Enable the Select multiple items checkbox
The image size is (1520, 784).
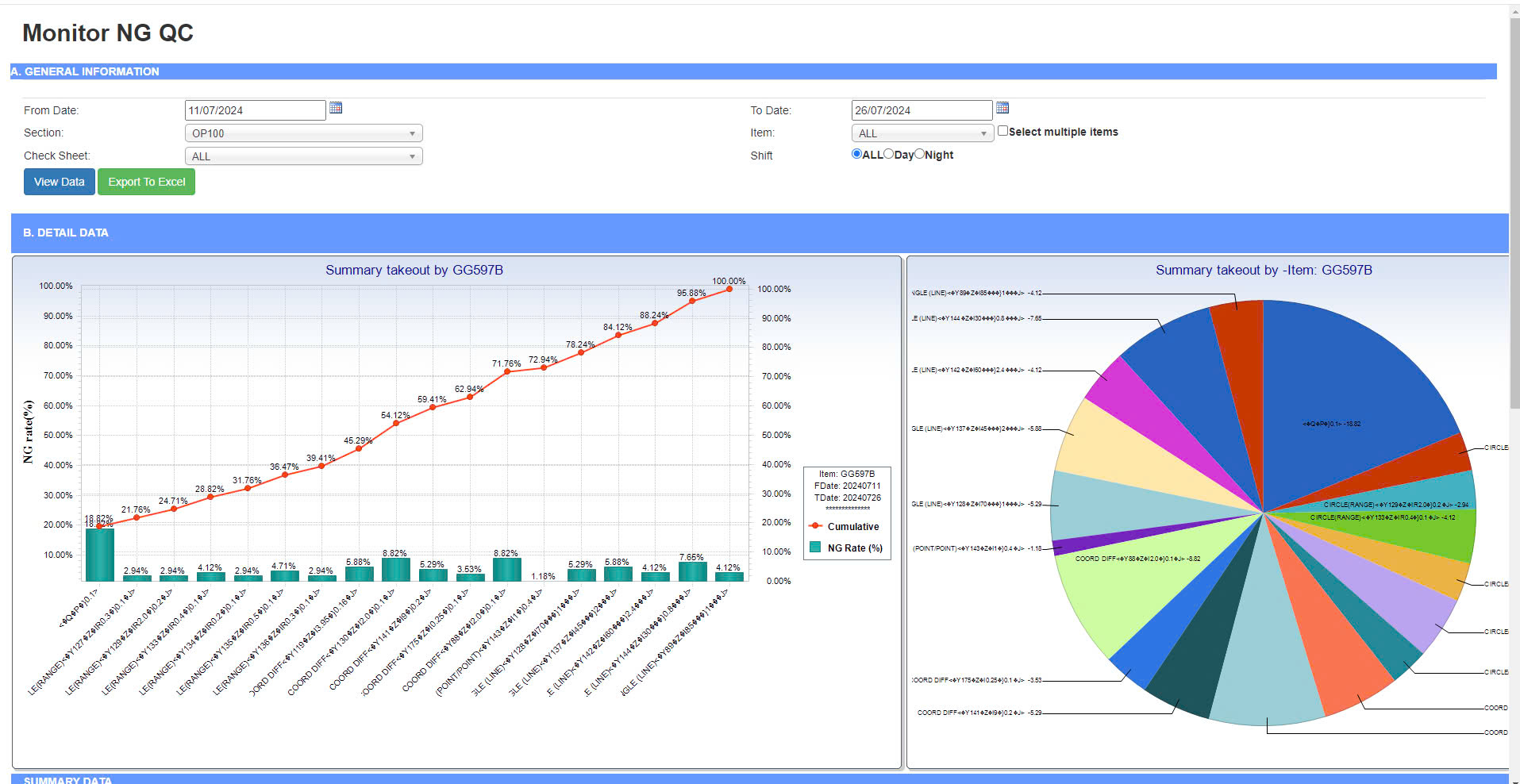[x=1003, y=131]
